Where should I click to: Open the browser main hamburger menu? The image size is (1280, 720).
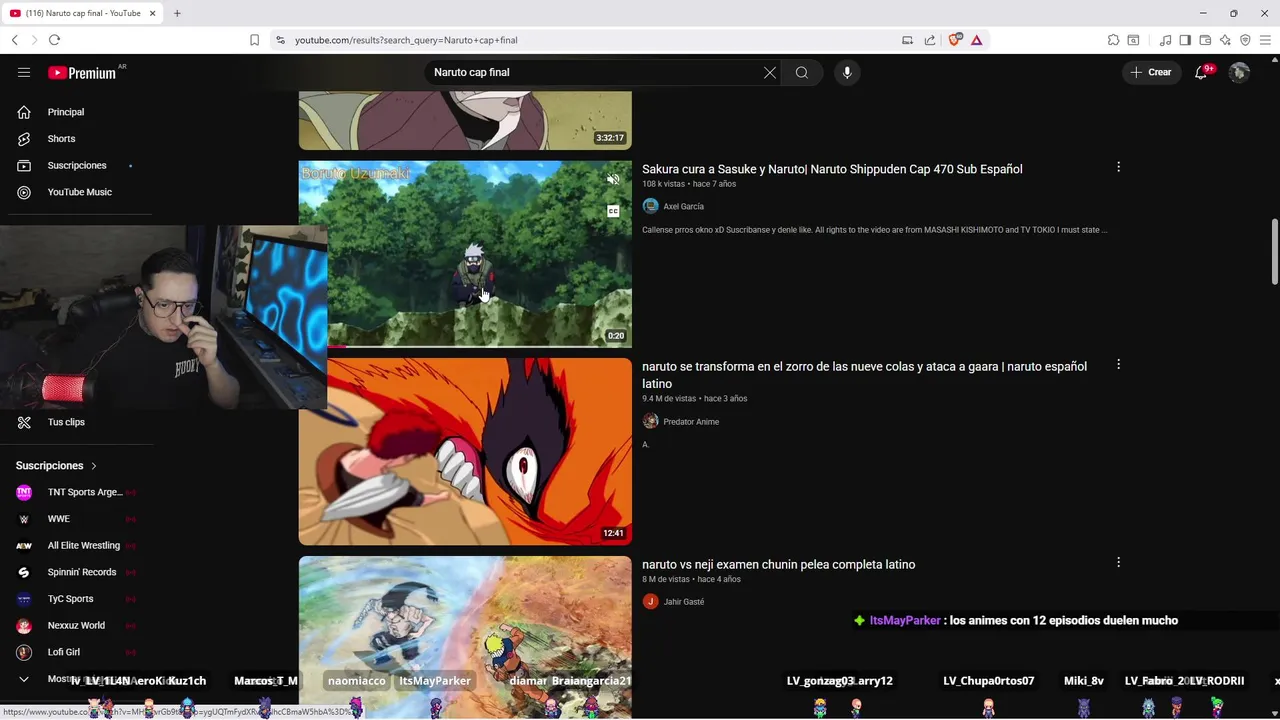pos(1265,40)
